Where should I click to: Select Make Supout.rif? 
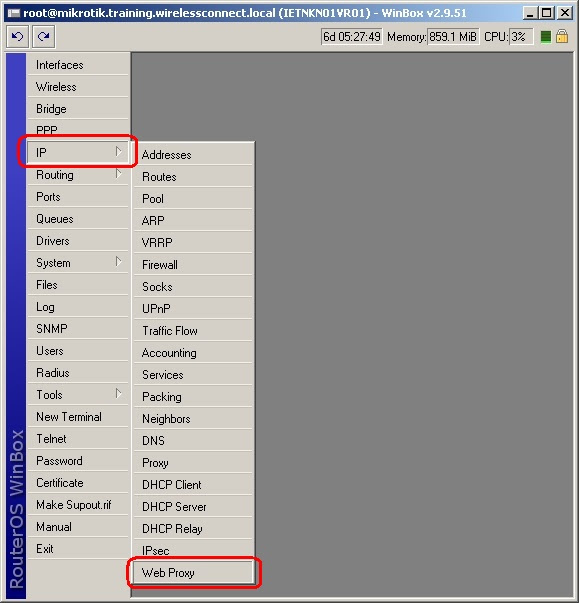pos(78,505)
